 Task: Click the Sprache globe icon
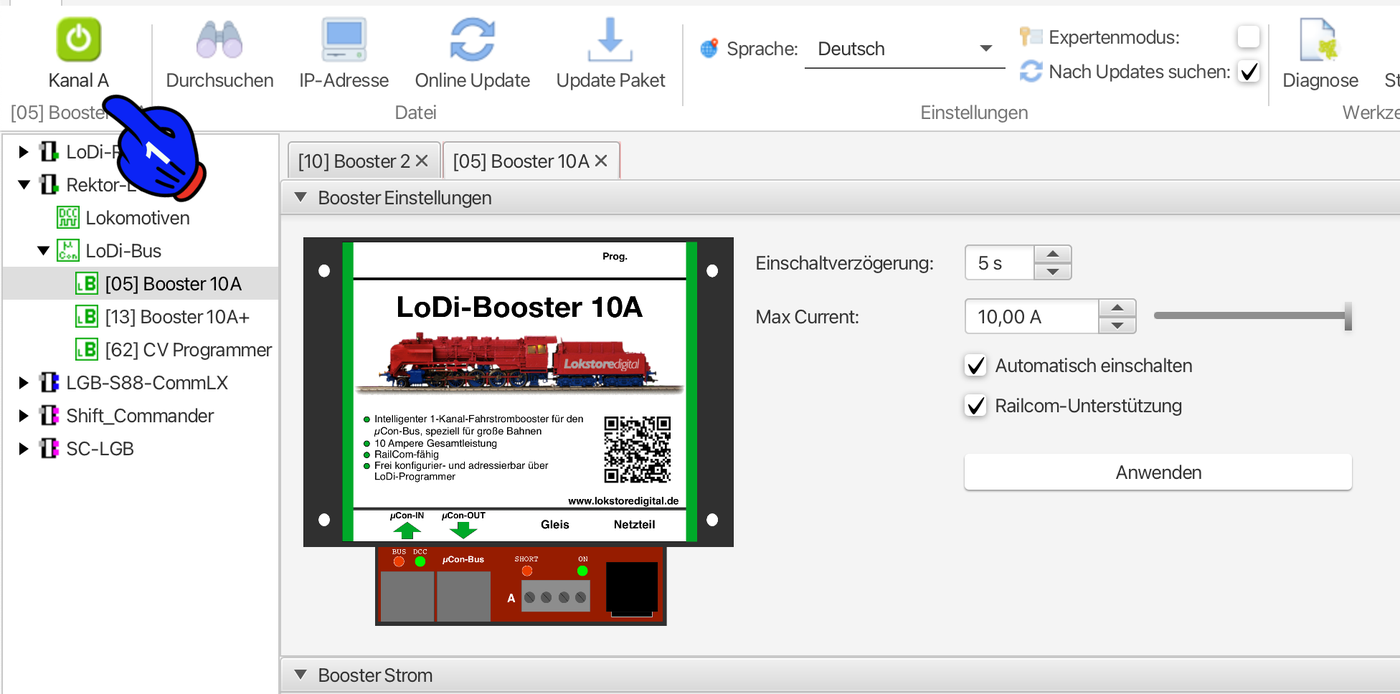709,48
